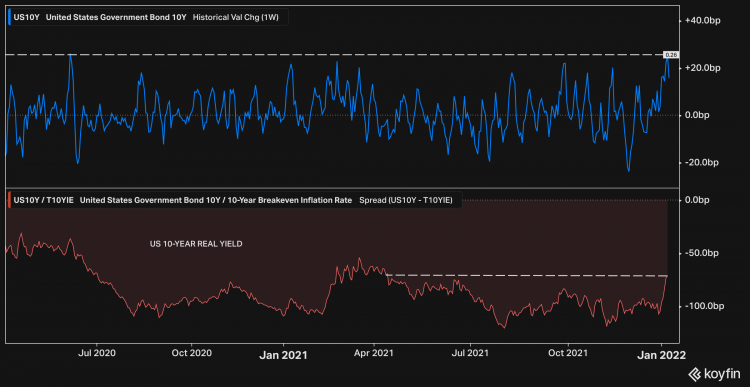Click the blue US10Y series color marker

click(x=10, y=17)
